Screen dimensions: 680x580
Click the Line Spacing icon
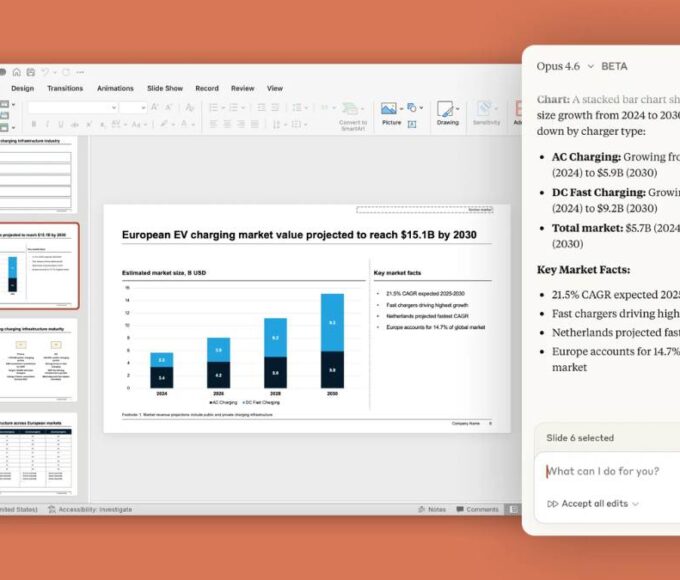point(297,107)
